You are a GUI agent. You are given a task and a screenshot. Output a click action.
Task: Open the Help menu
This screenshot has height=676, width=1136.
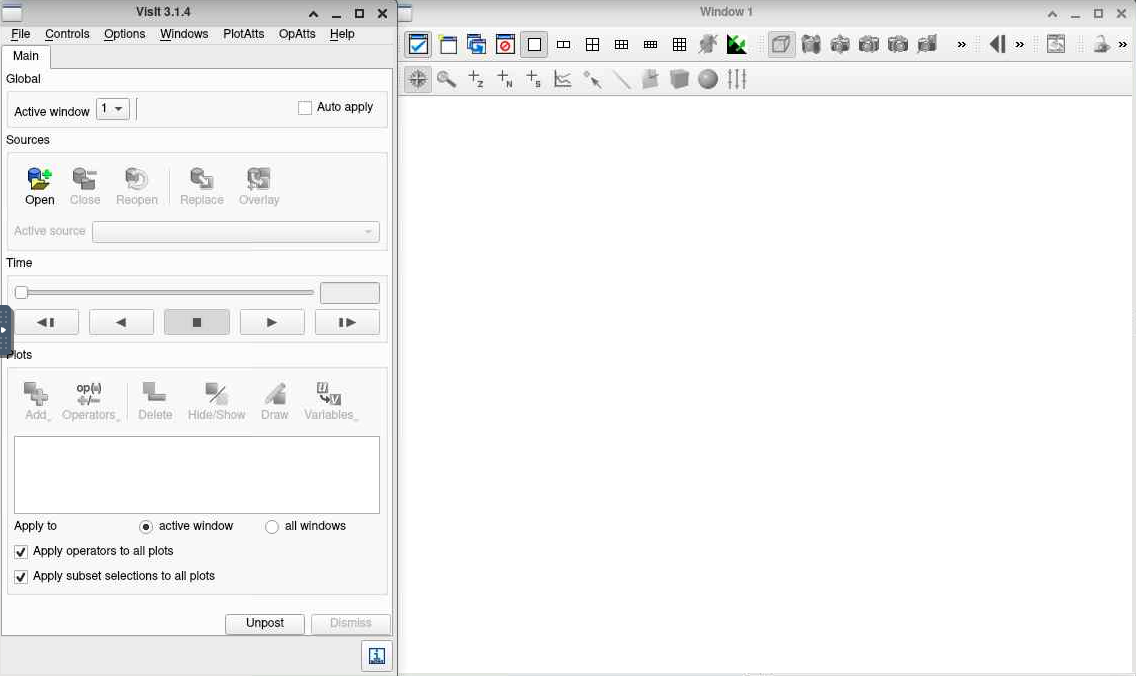pyautogui.click(x=342, y=34)
